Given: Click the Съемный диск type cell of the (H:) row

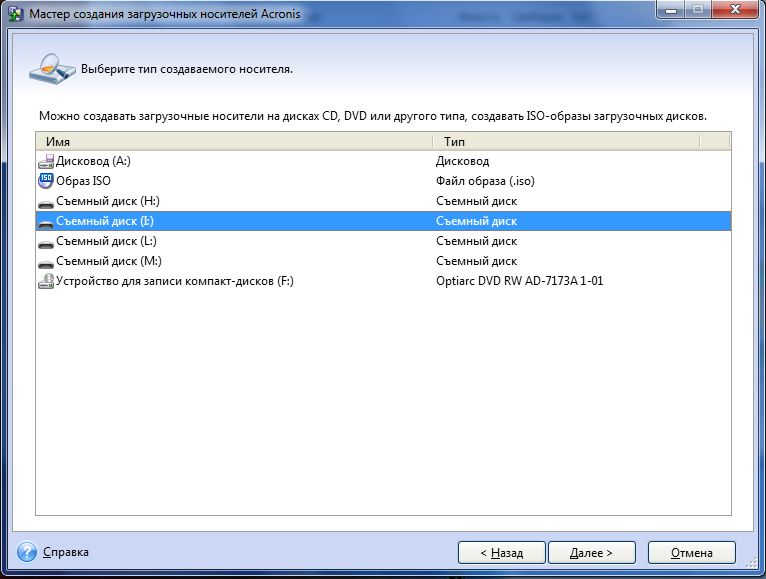Looking at the screenshot, I should click(476, 201).
